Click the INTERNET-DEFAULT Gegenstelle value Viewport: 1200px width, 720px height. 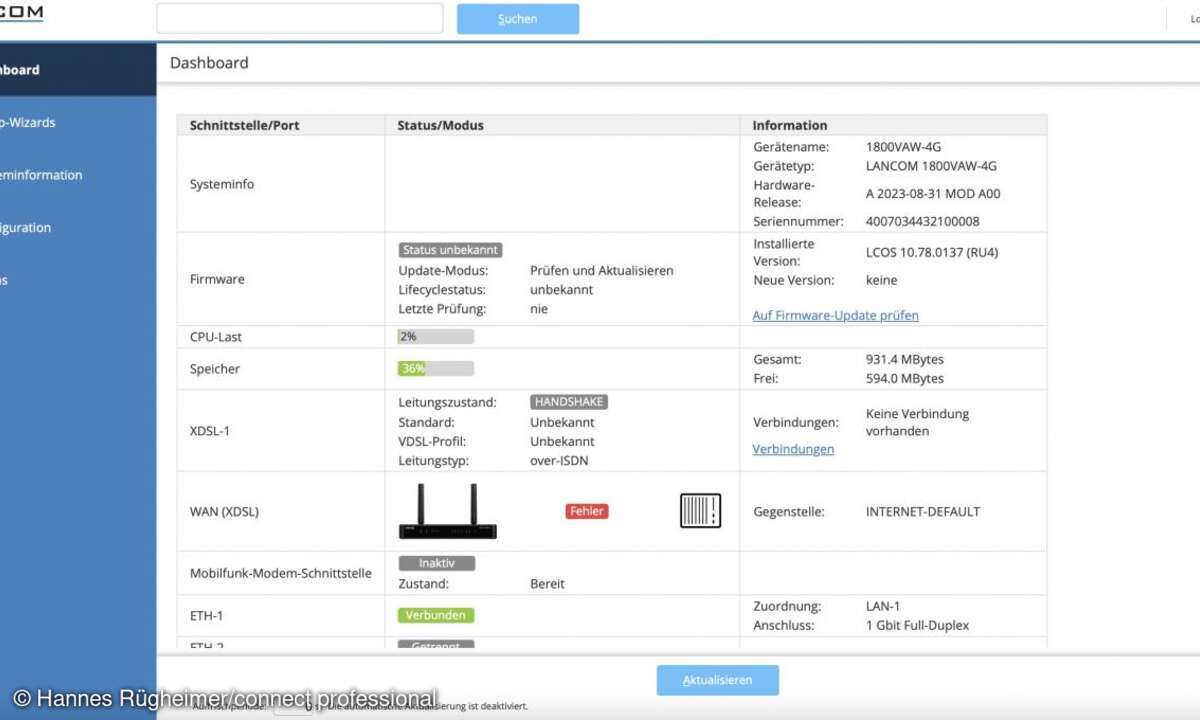coord(923,511)
